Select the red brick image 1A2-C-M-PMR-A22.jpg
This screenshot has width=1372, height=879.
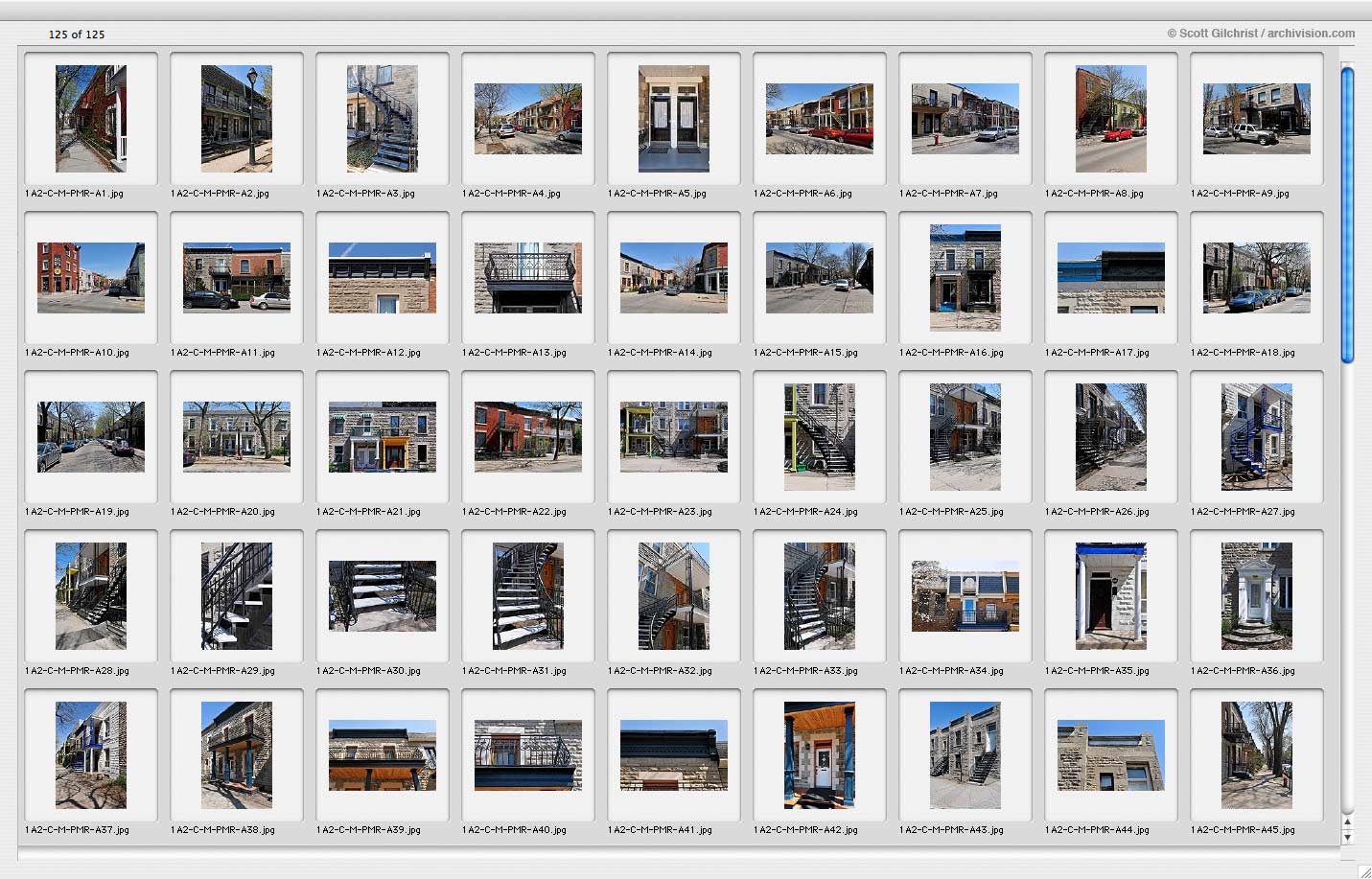[x=528, y=437]
